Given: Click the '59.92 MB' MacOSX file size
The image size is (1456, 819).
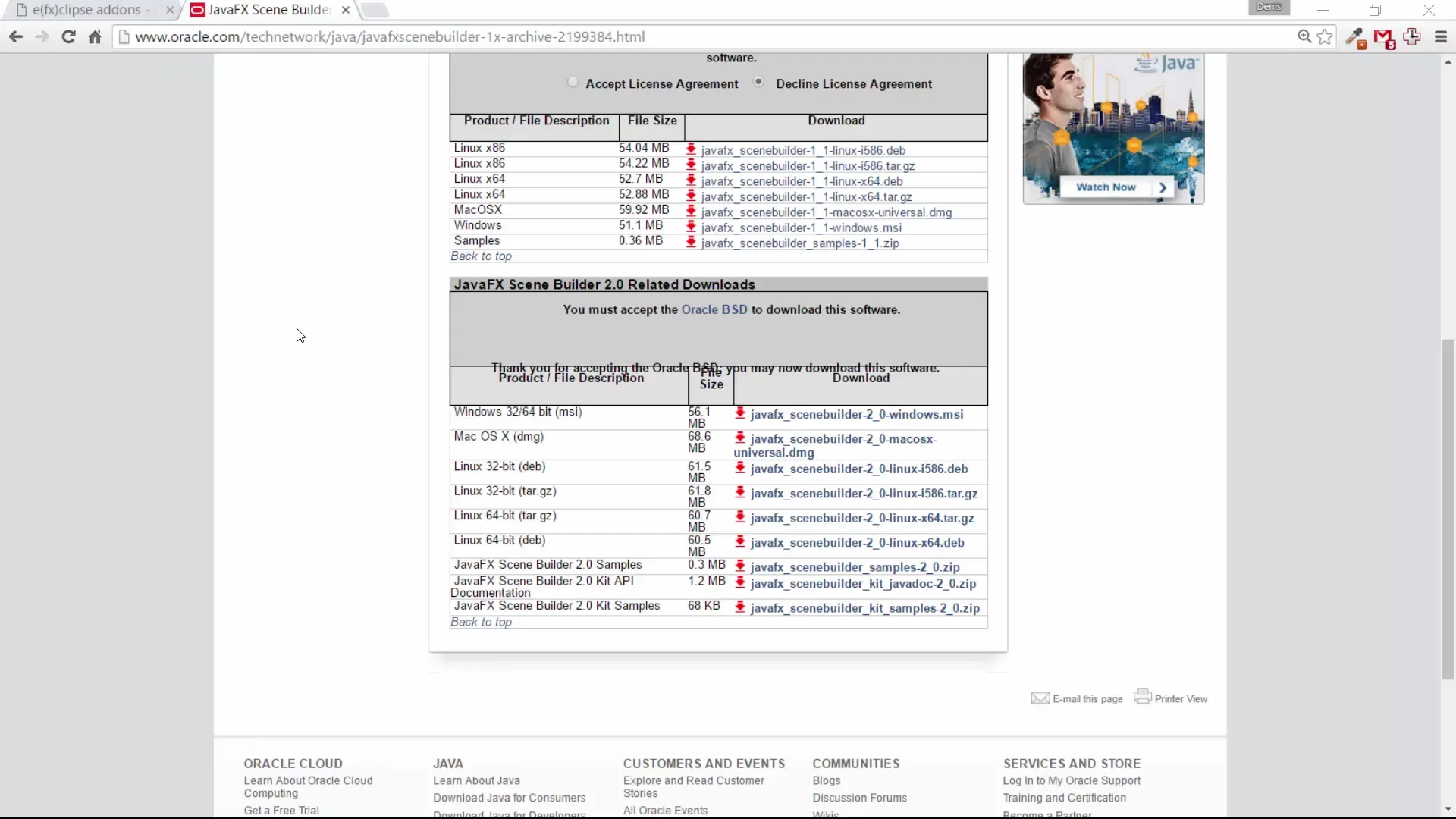Looking at the screenshot, I should (644, 209).
